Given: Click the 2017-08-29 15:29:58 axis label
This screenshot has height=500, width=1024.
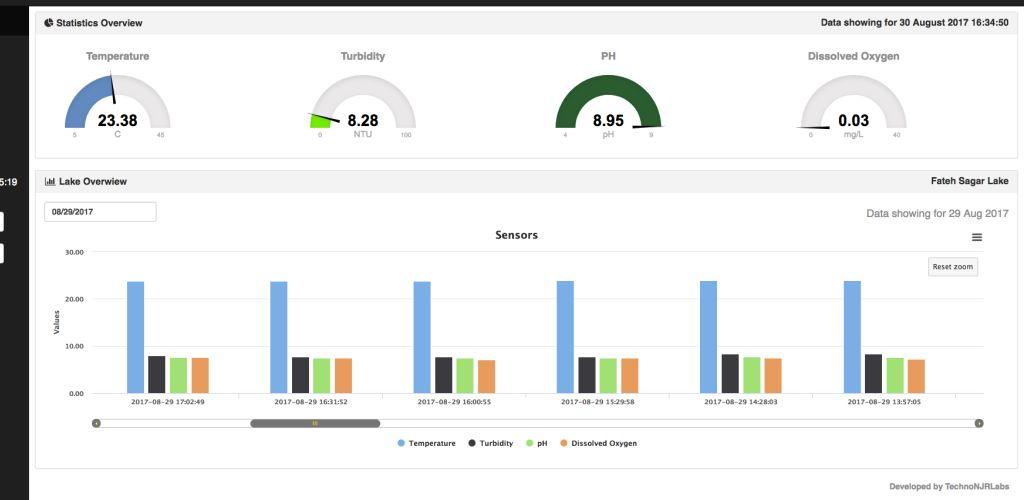Looking at the screenshot, I should coord(598,402).
